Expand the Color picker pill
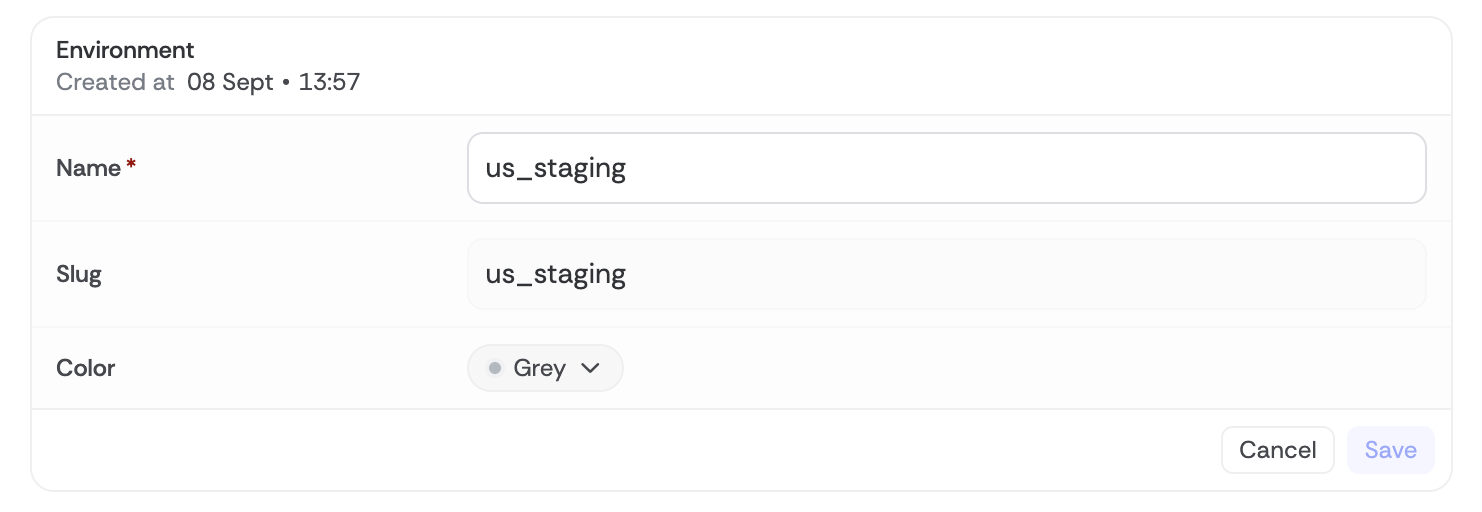The width and height of the screenshot is (1482, 512). [545, 368]
